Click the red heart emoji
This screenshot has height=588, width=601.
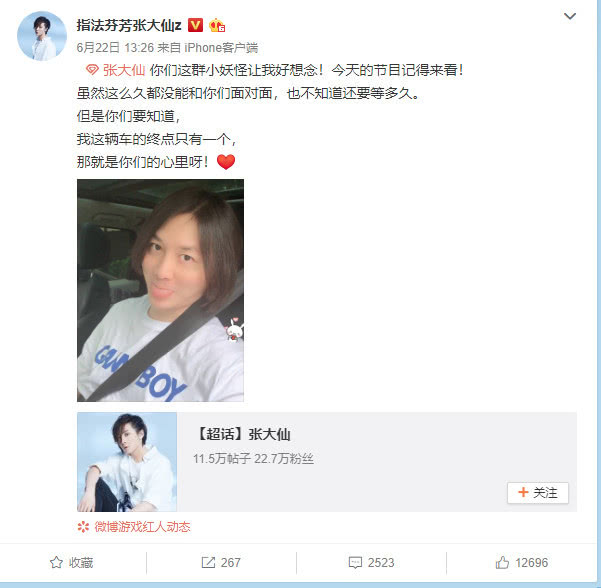(226, 162)
